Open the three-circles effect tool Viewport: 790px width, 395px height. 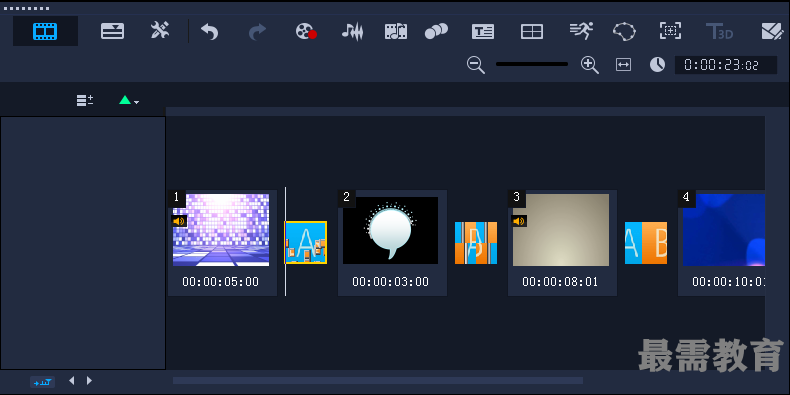pos(436,32)
